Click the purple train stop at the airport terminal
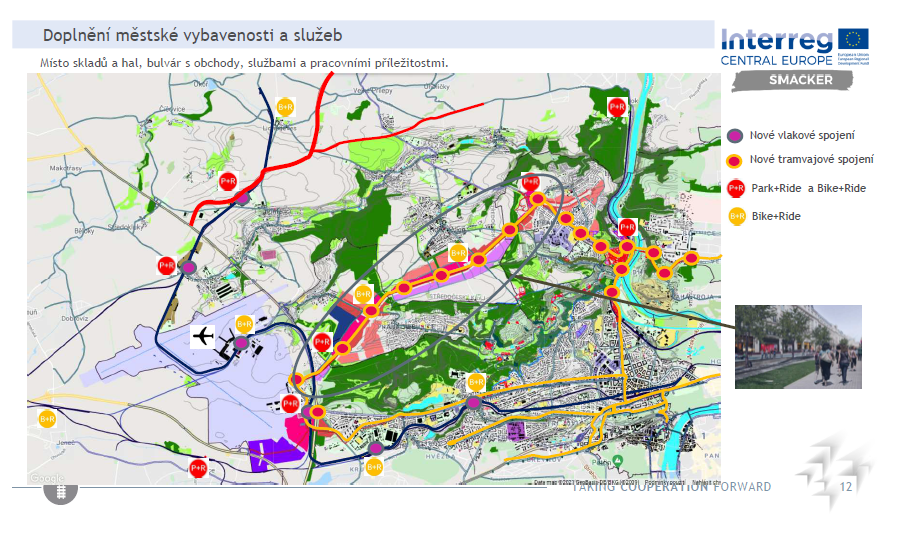Viewport: 920px width, 538px height. point(241,343)
